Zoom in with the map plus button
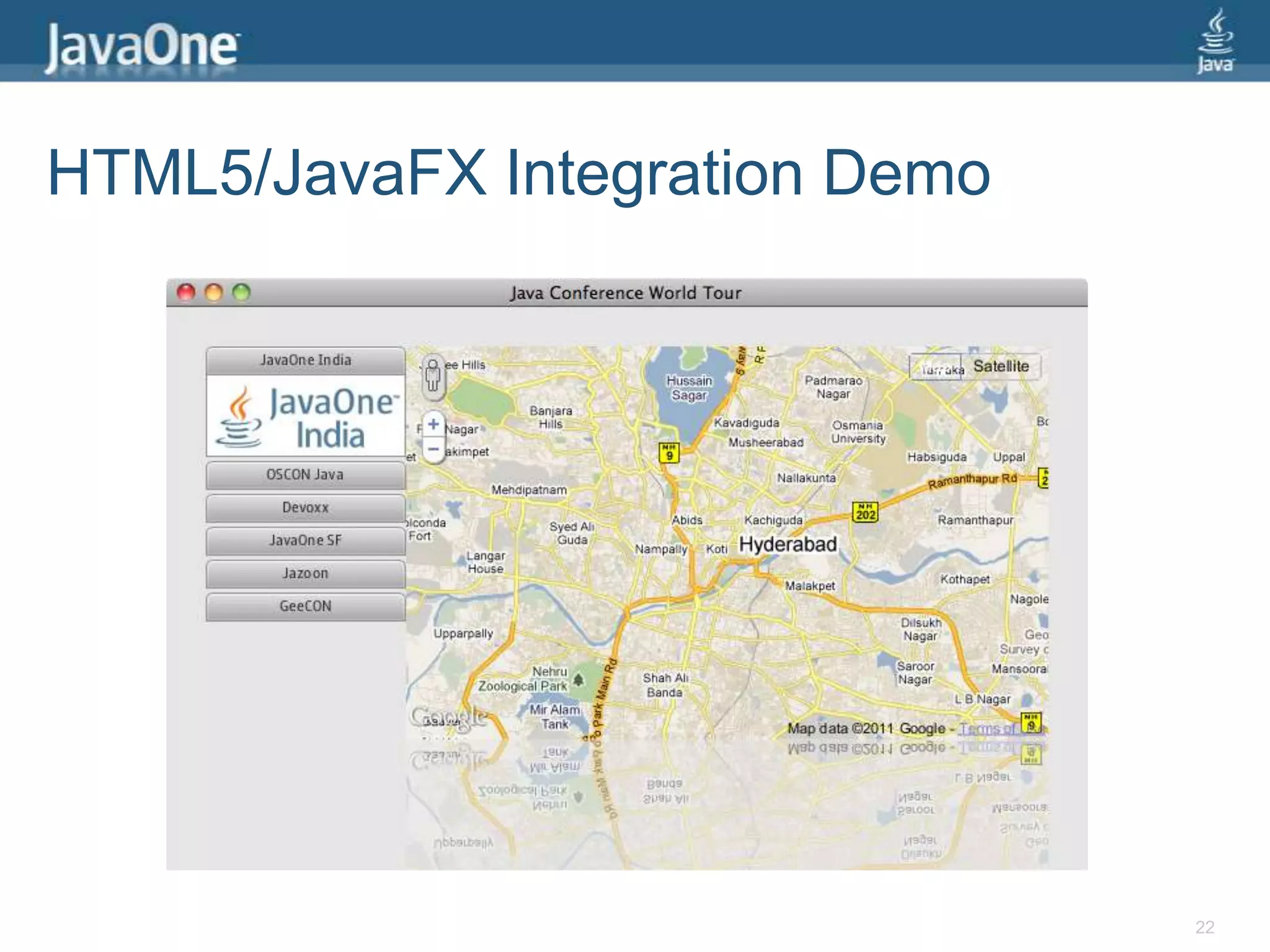Screen dimensions: 1270x952 point(433,425)
